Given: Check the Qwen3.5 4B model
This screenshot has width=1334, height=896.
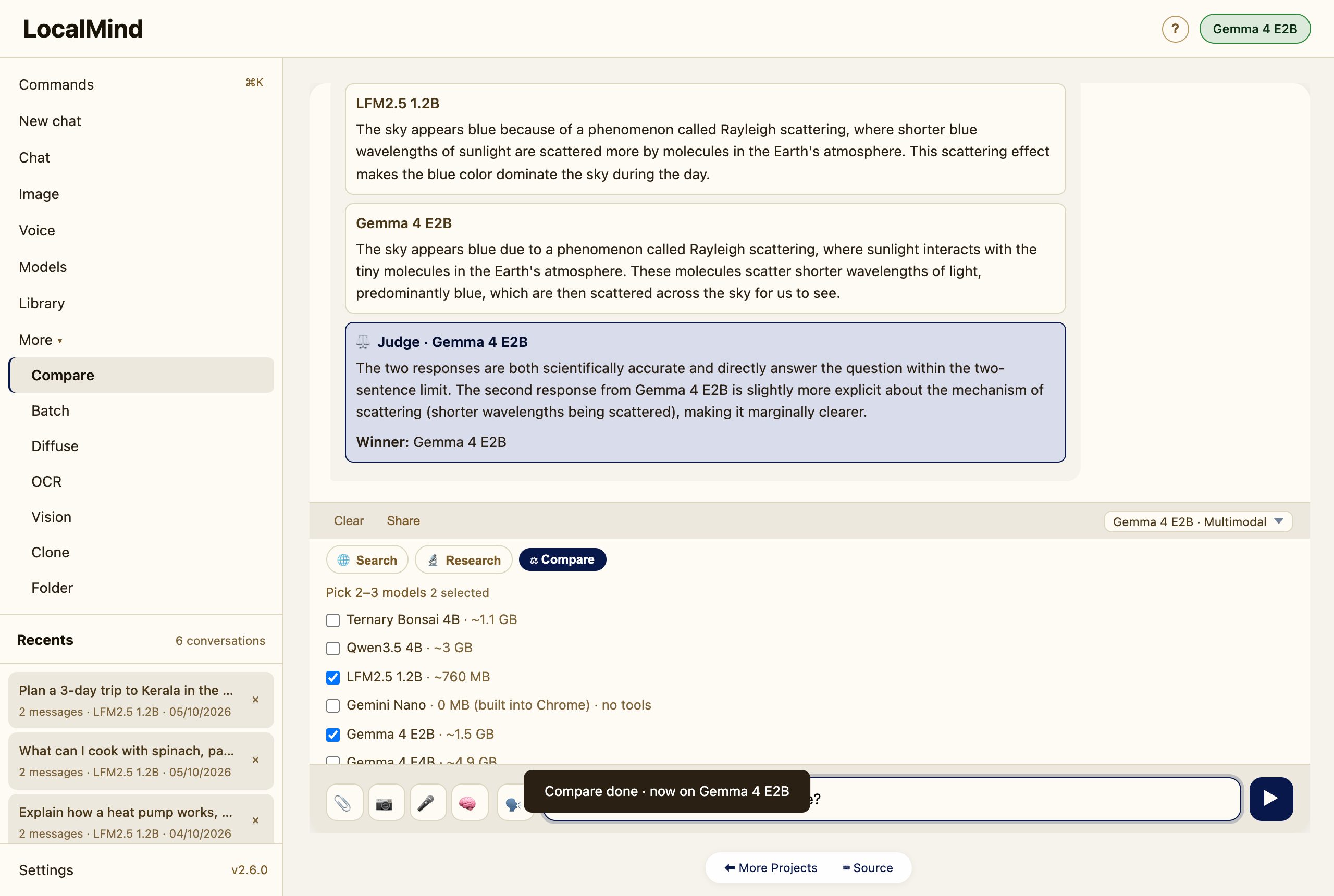Looking at the screenshot, I should tap(332, 649).
